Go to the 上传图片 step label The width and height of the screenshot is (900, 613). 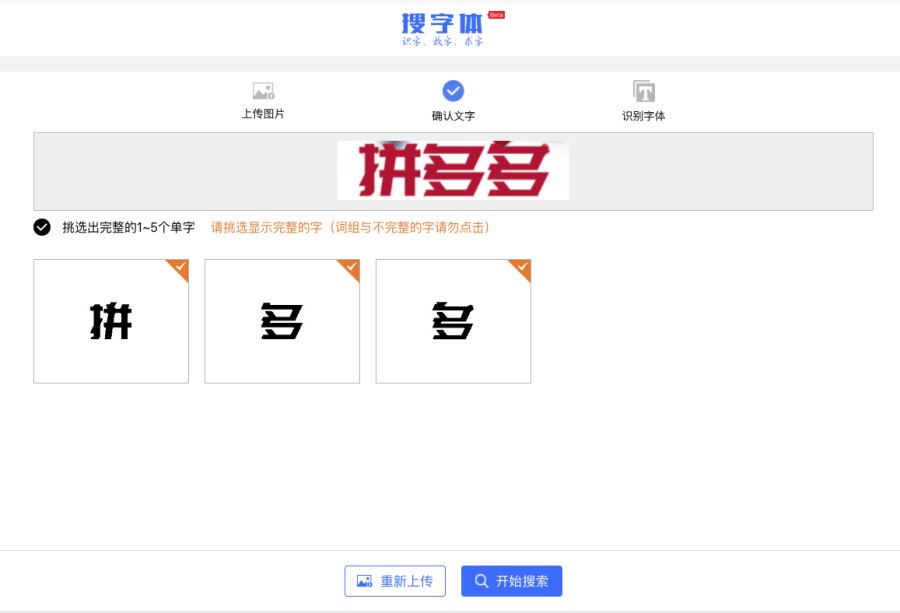pyautogui.click(x=263, y=114)
